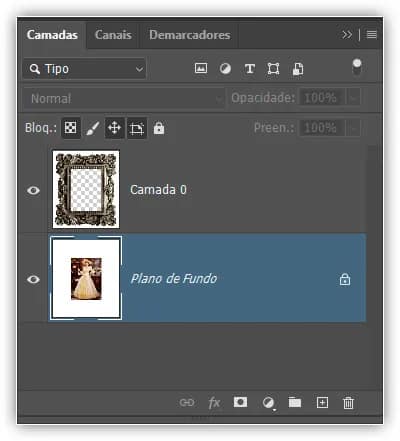This screenshot has height=441, width=400.
Task: Select the Camada 0 frame thumbnail
Action: pos(86,189)
